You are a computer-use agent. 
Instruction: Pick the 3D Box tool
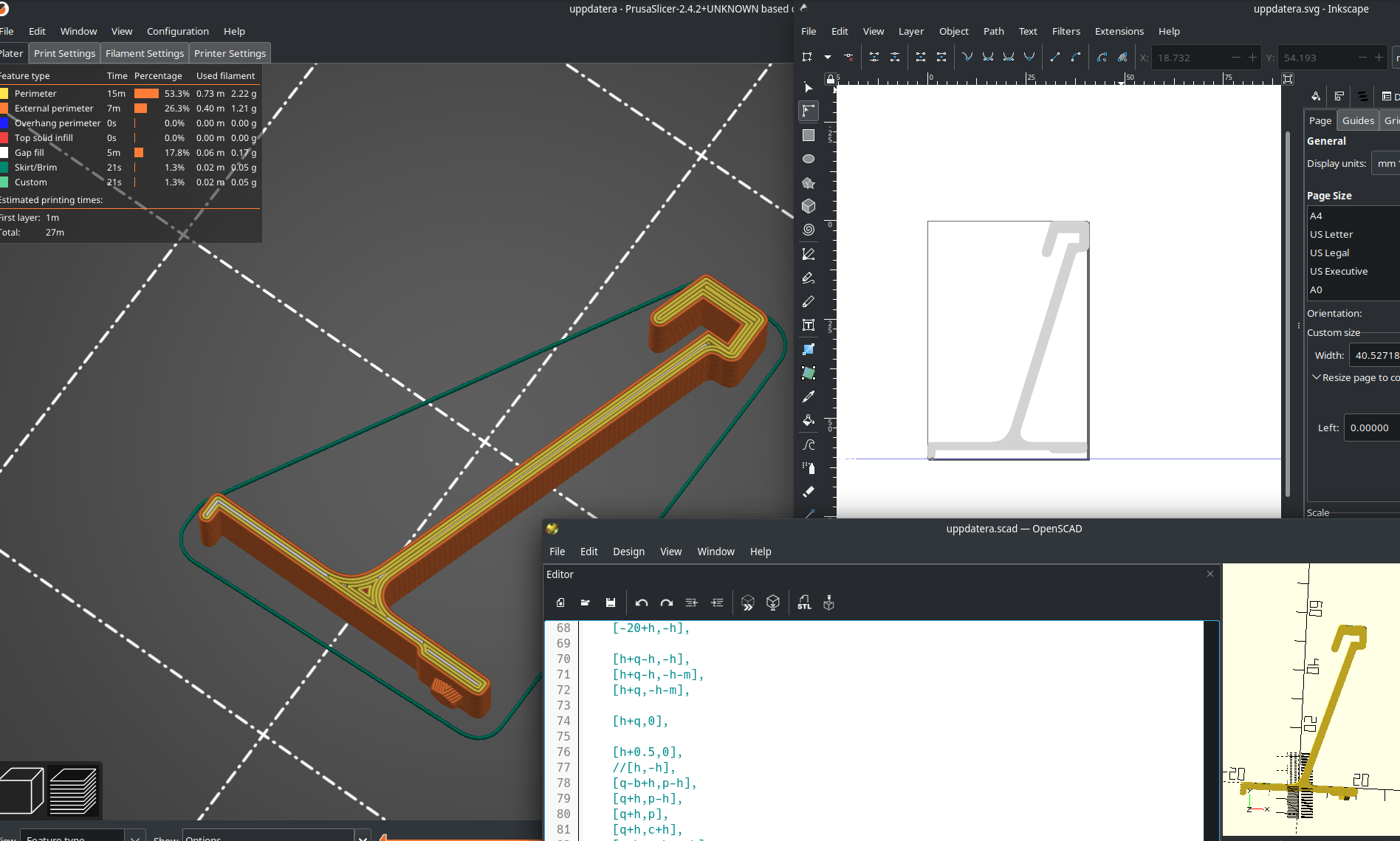pyautogui.click(x=809, y=206)
